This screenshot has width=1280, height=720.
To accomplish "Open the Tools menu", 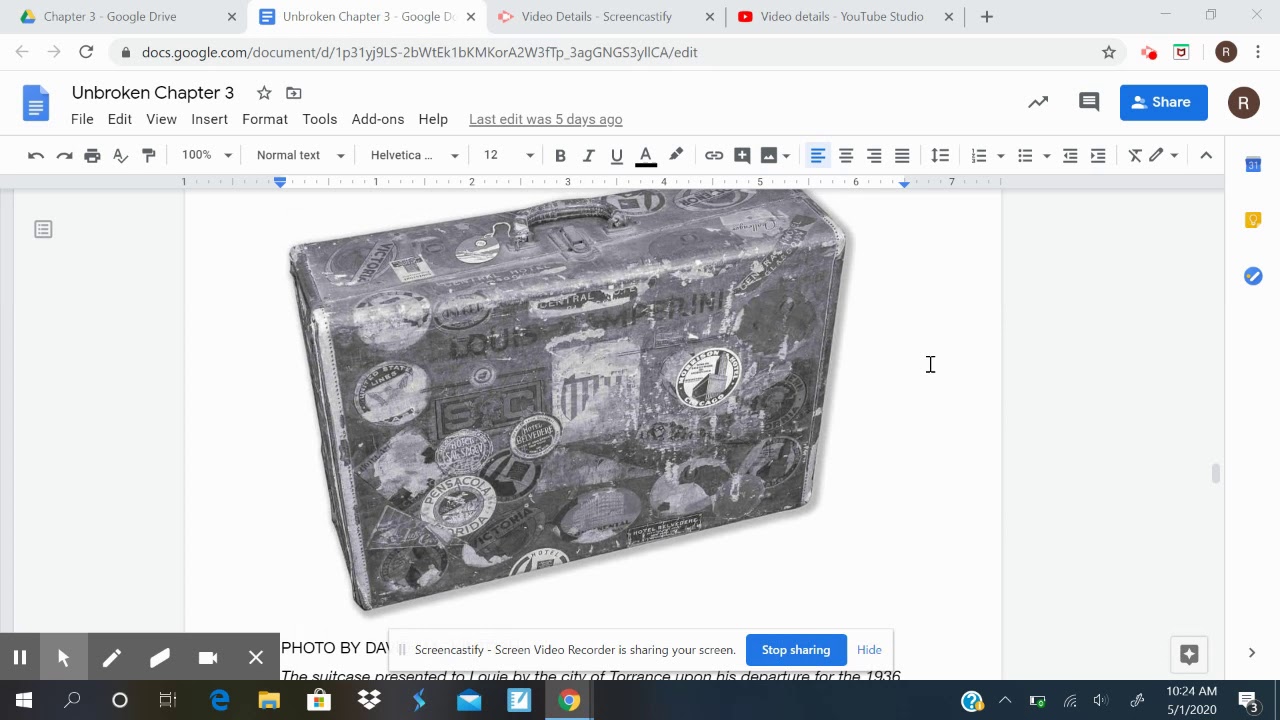I will tap(320, 119).
